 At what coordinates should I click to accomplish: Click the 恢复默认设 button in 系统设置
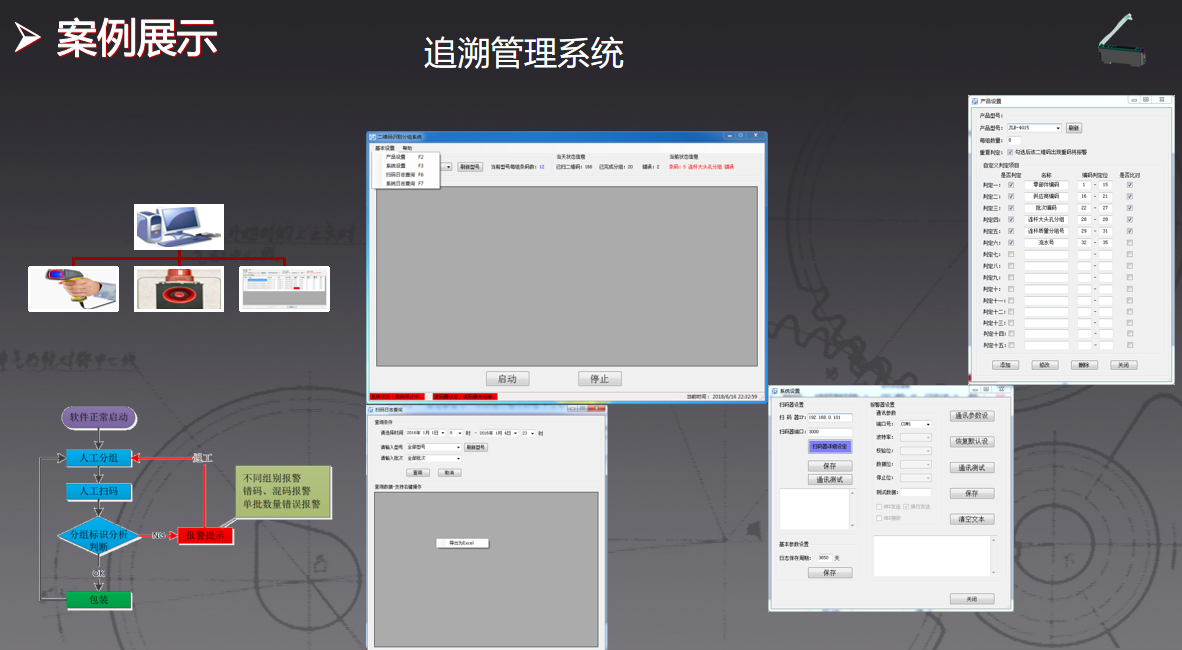tap(972, 442)
